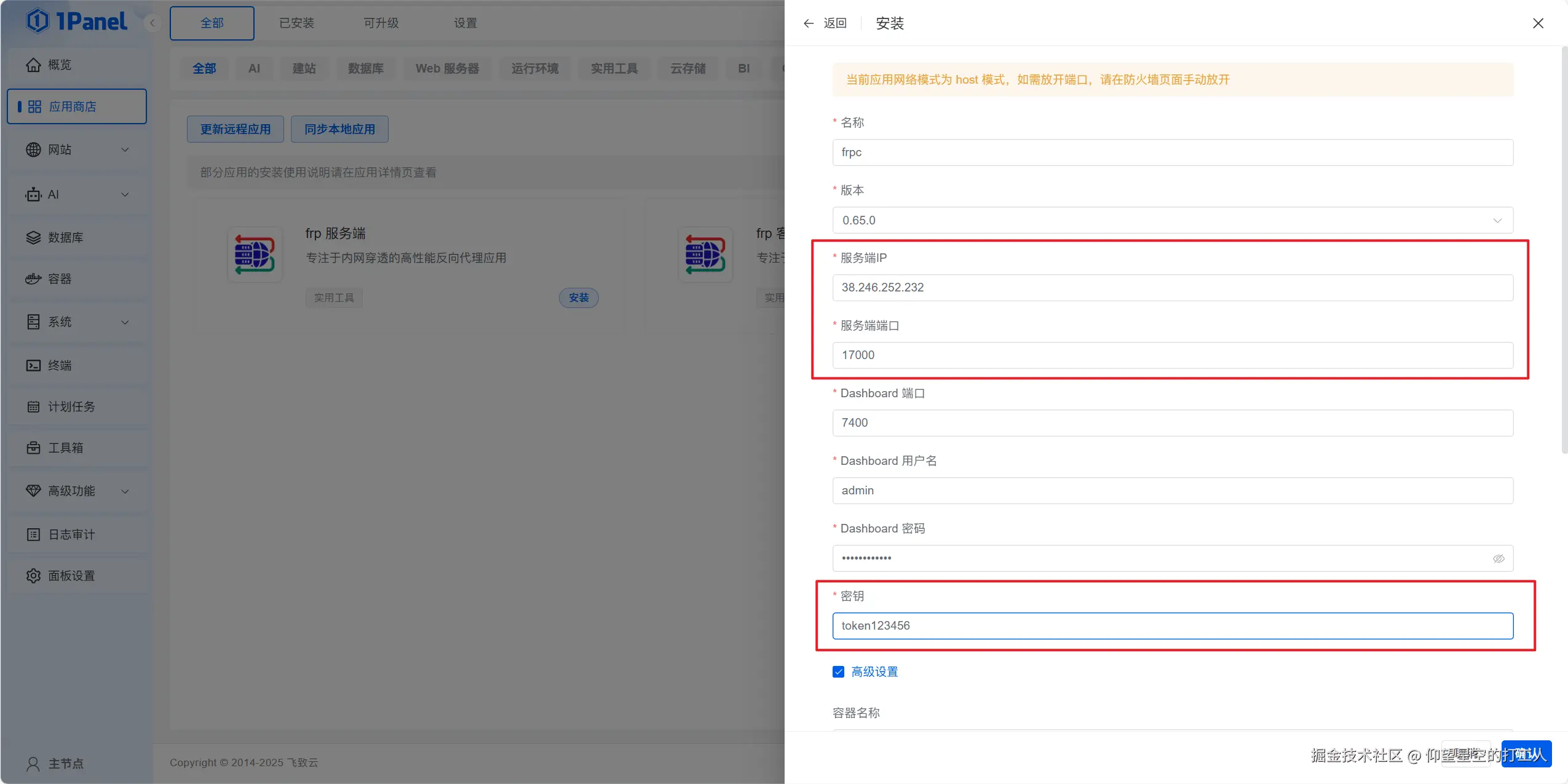This screenshot has width=1568, height=784.
Task: Click the 更新远程应用 button
Action: tap(235, 129)
